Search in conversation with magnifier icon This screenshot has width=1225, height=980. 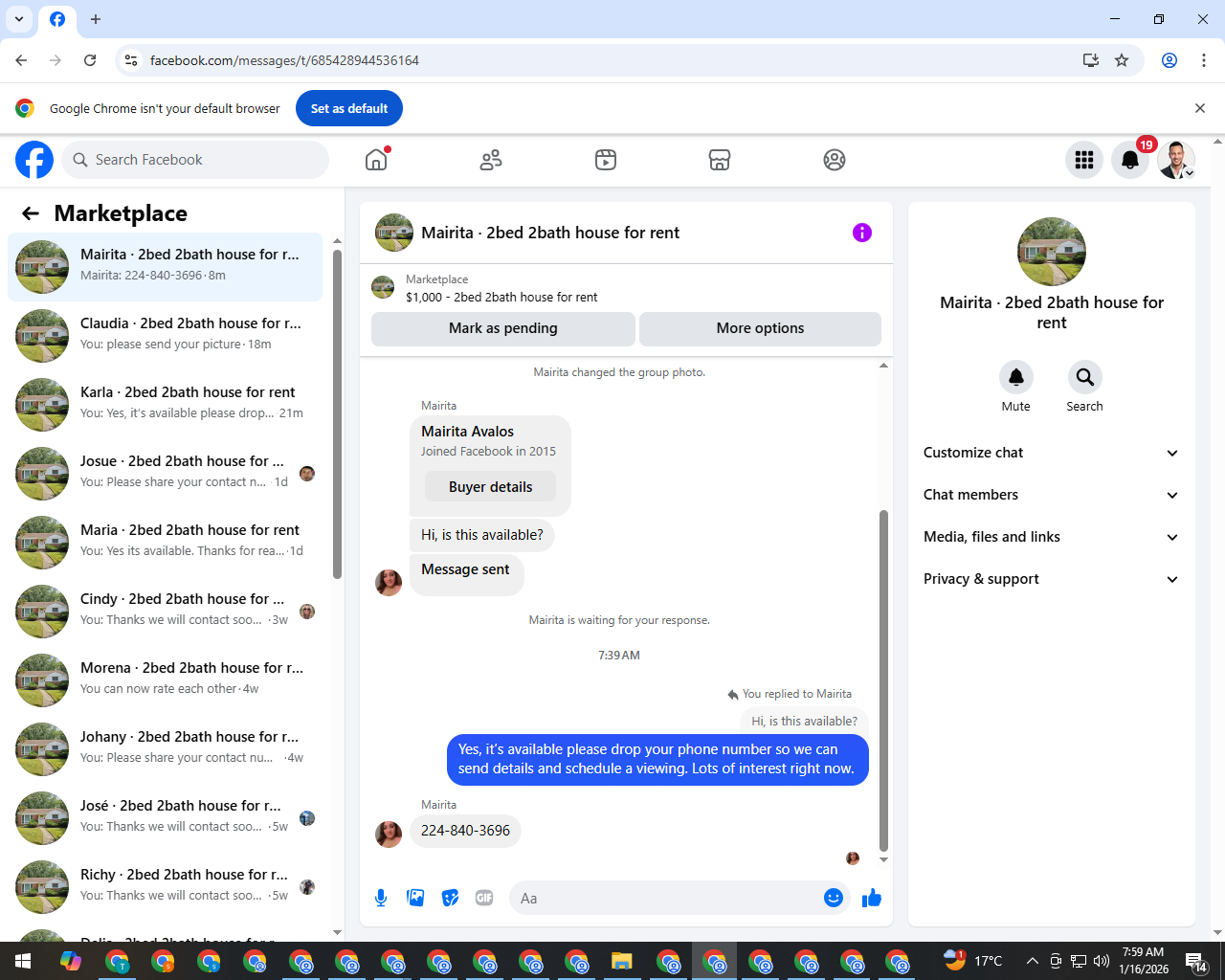pyautogui.click(x=1084, y=377)
